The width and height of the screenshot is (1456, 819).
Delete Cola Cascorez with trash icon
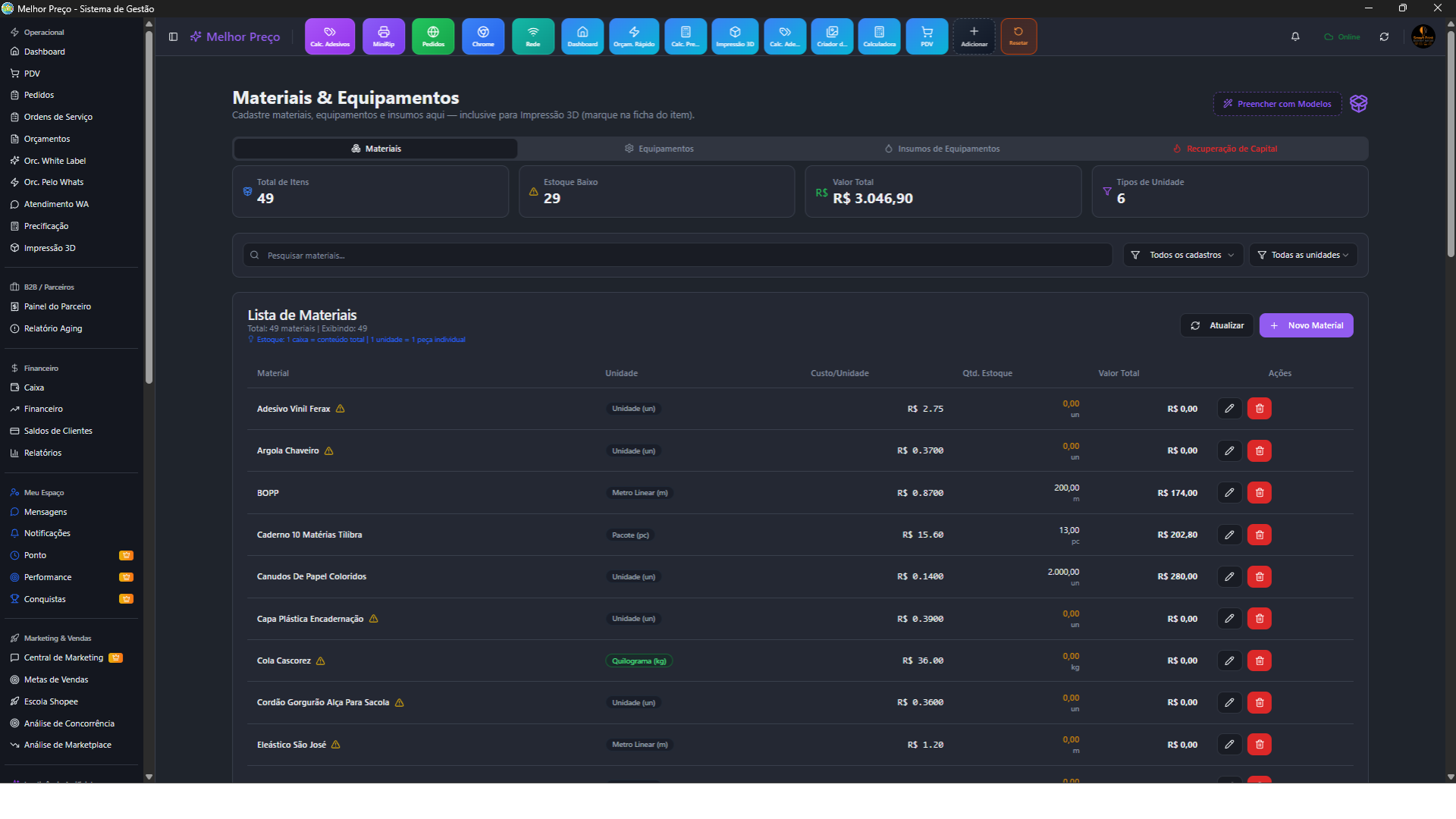tap(1260, 661)
